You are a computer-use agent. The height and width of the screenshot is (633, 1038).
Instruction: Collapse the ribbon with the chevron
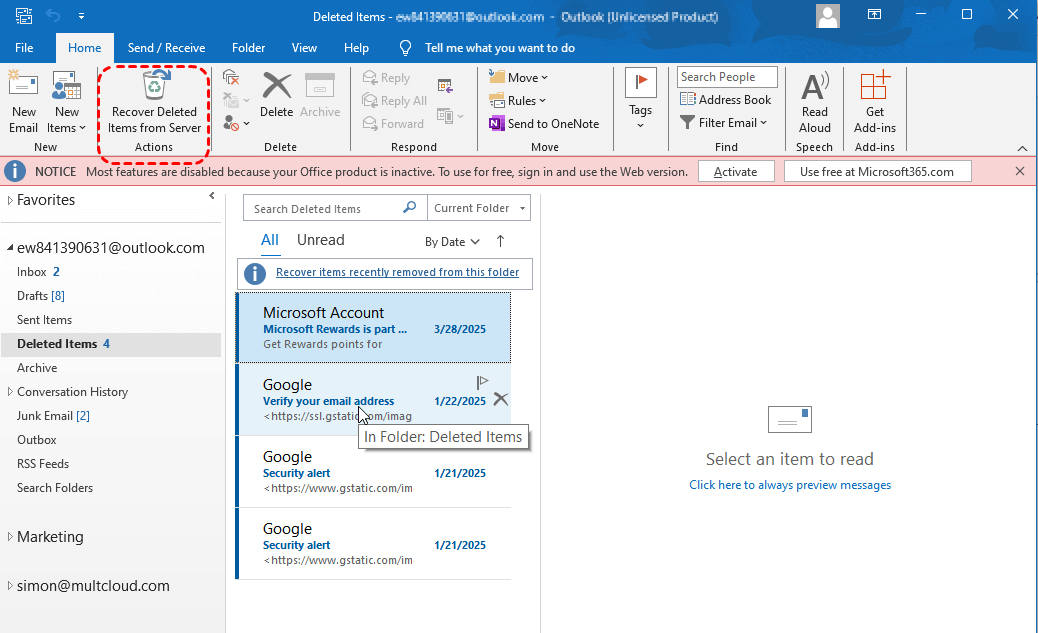click(1022, 148)
